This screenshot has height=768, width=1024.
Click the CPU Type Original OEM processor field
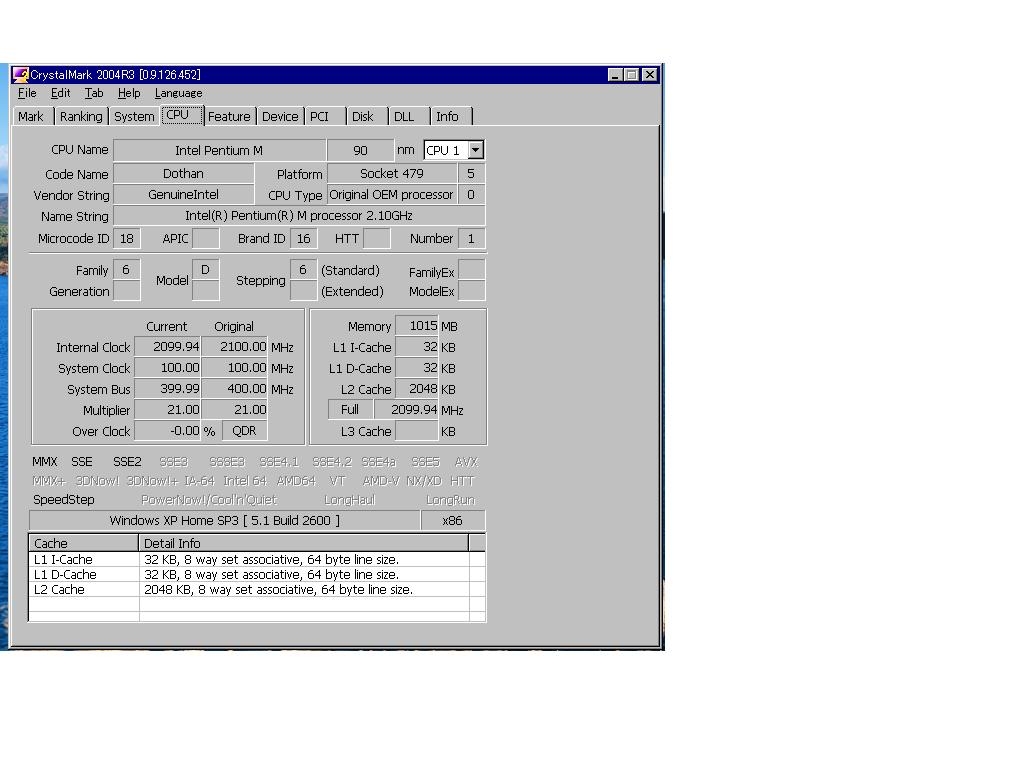392,195
